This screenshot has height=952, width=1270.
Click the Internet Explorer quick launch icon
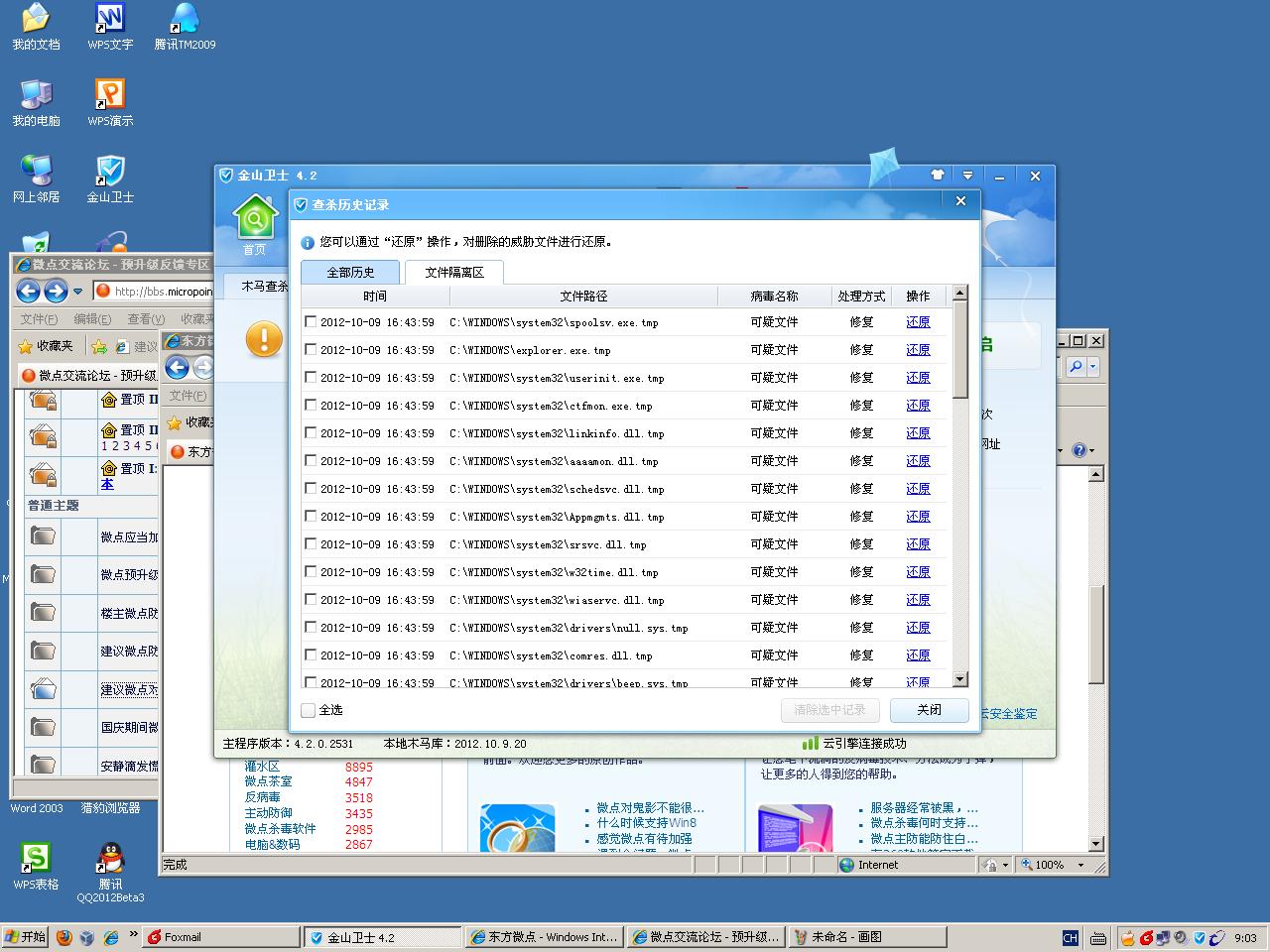coord(110,937)
